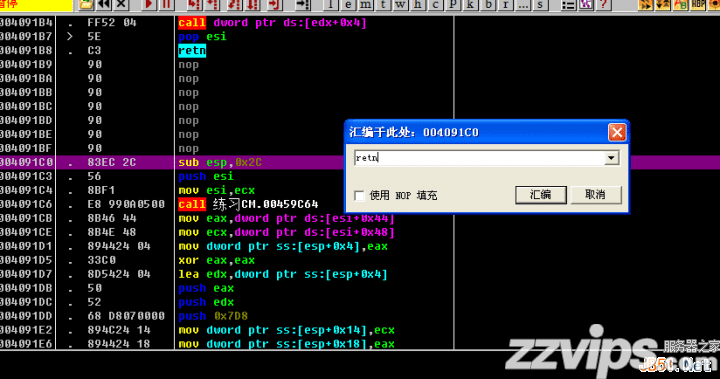Show Patches window (p button)
Image resolution: width=720 pixels, height=379 pixels.
pyautogui.click(x=453, y=5)
